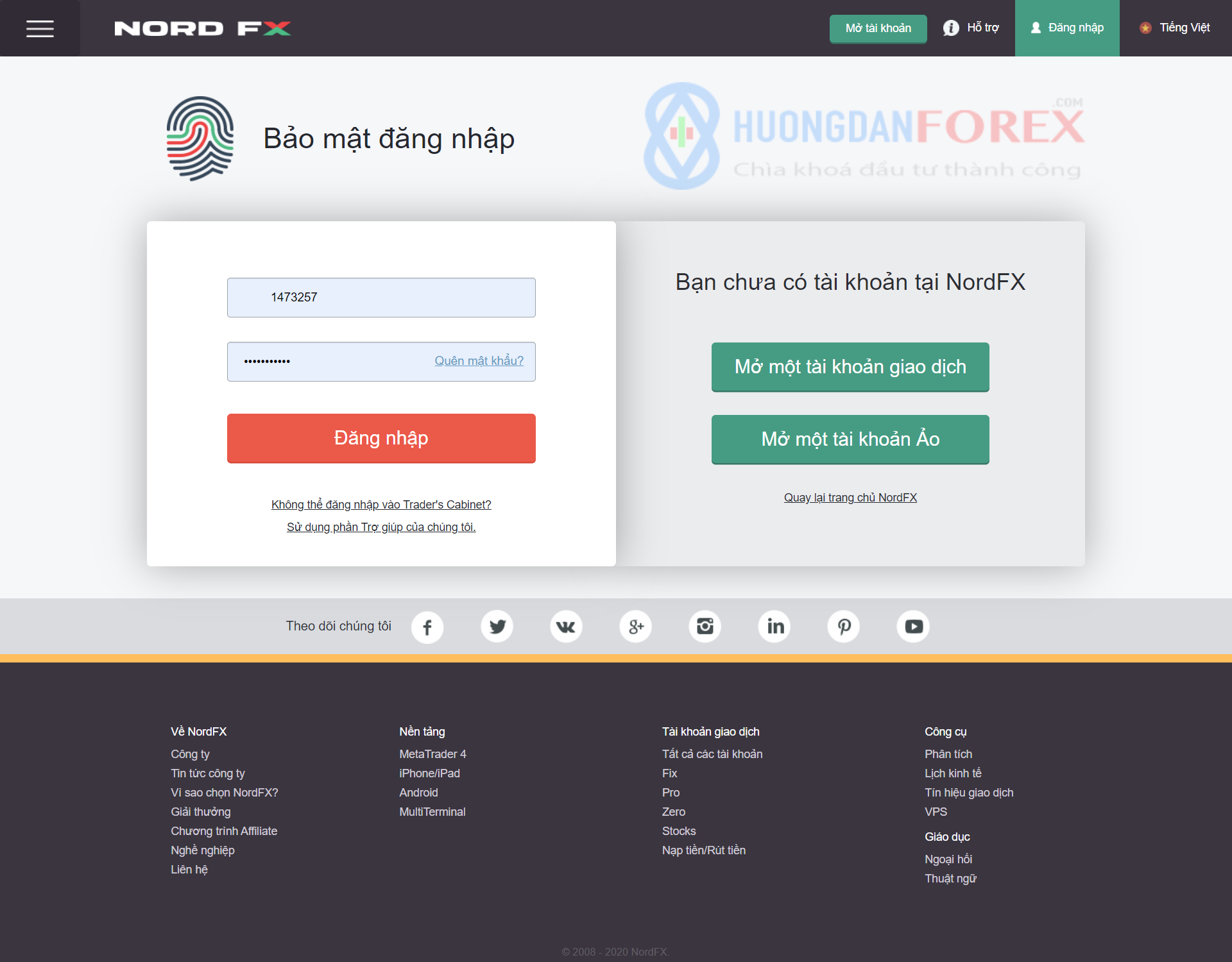1232x962 pixels.
Task: Open the Android platform link
Action: pos(419,793)
